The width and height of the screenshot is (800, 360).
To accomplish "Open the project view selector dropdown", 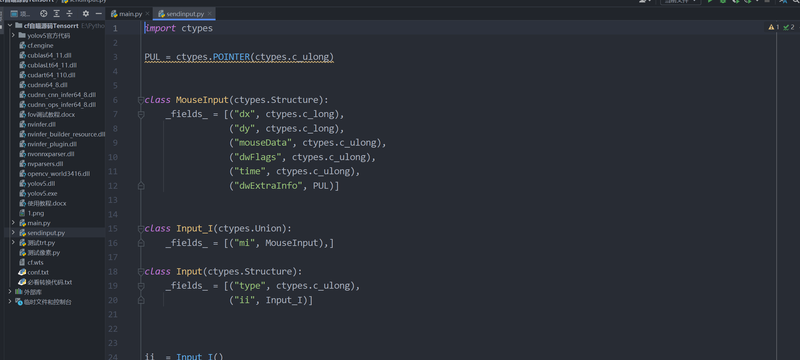I will (x=20, y=14).
